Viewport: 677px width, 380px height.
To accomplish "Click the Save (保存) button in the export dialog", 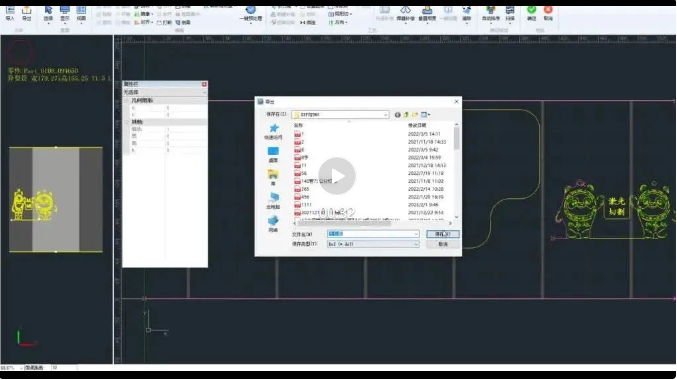I will [443, 234].
